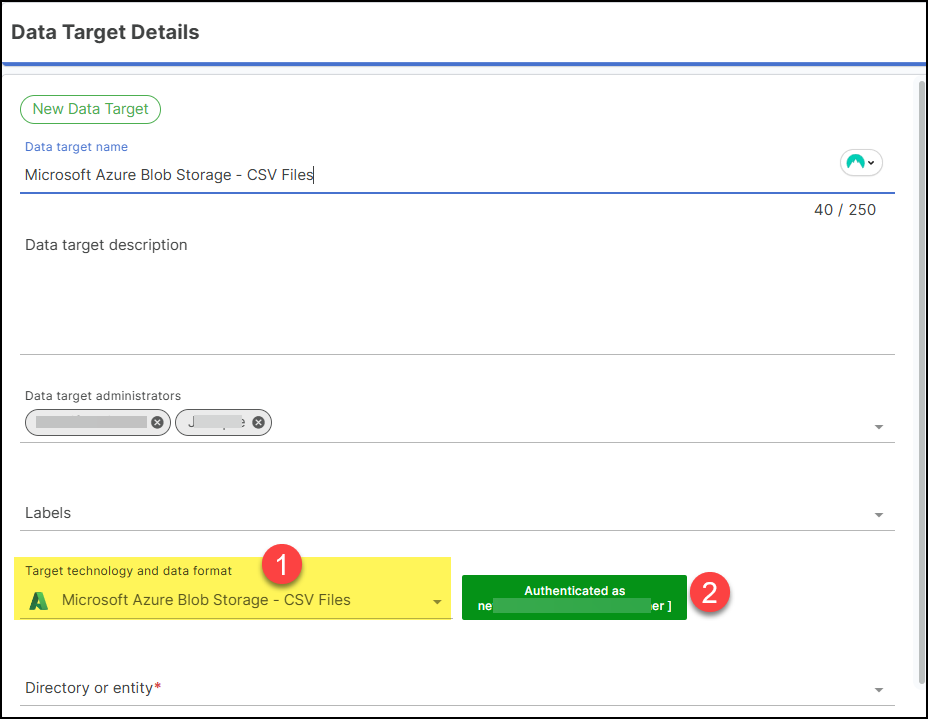The height and width of the screenshot is (719, 928).
Task: Click Target technology and data format label
Action: pos(128,571)
